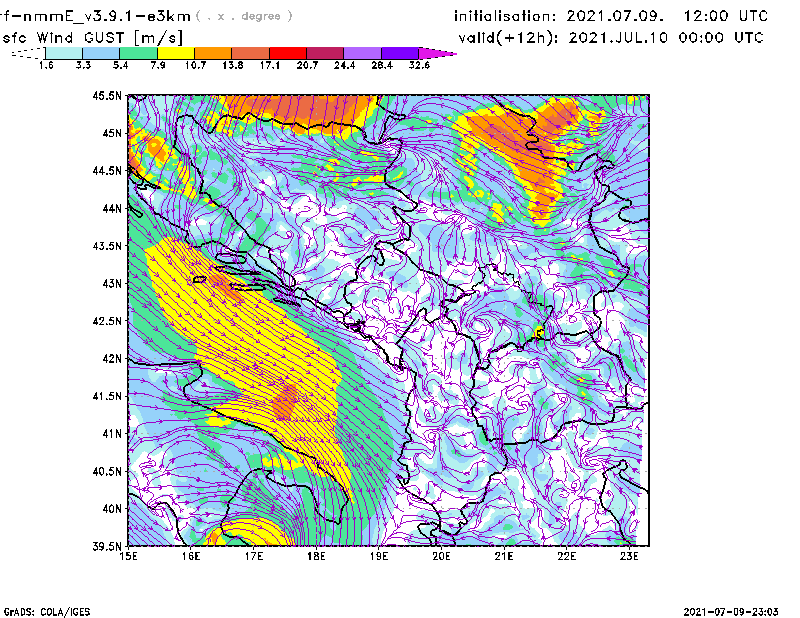Click the valid(+12h) time text
This screenshot has height=618, width=800.
click(608, 37)
